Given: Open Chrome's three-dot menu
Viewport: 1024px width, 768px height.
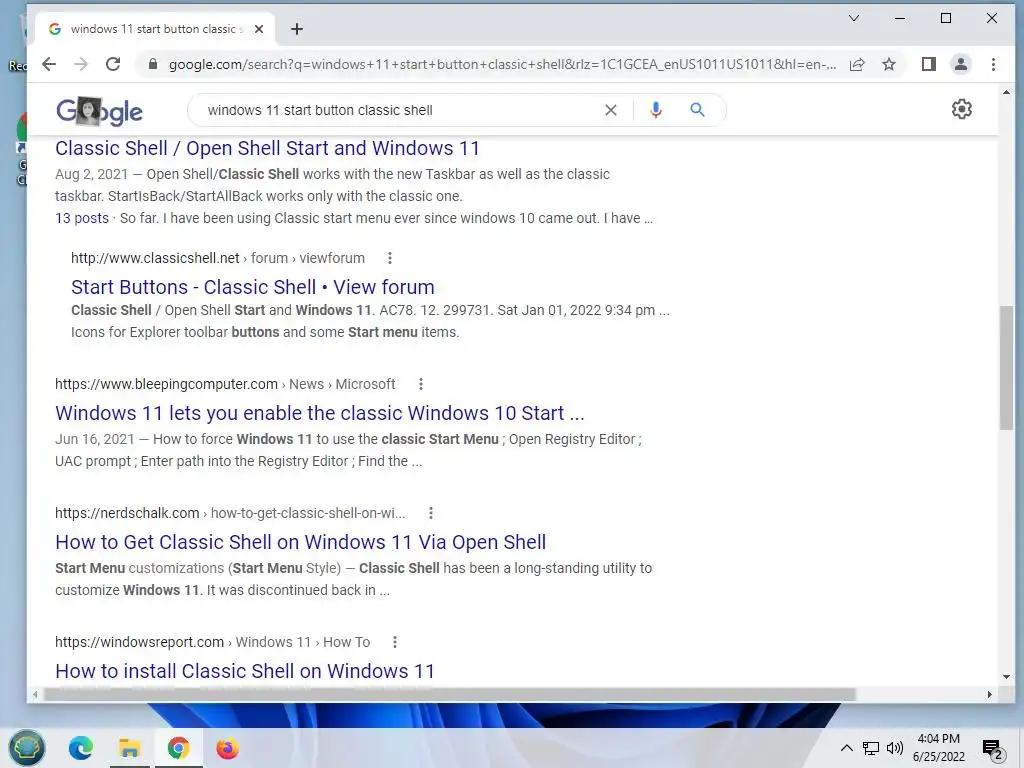Looking at the screenshot, I should click(993, 64).
